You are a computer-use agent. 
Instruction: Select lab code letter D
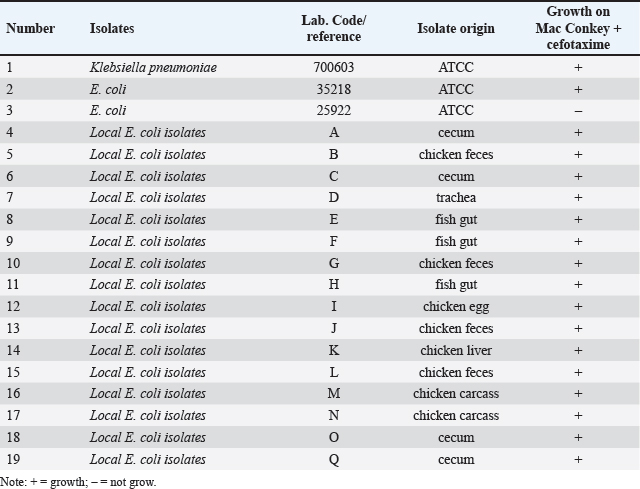334,198
